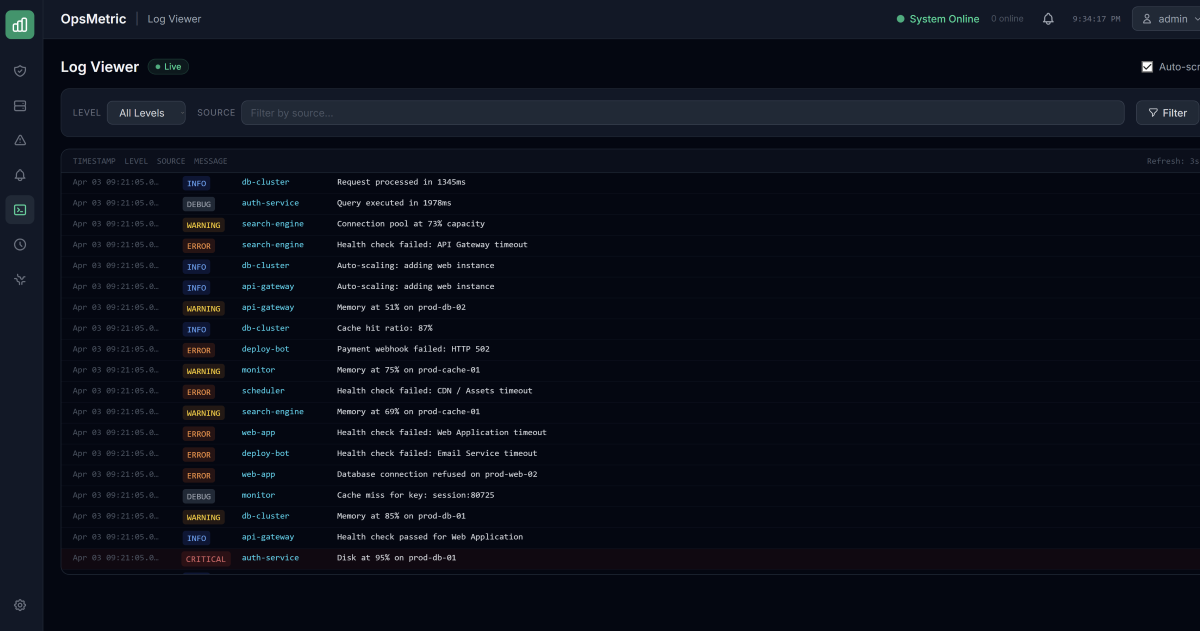This screenshot has width=1200, height=631.
Task: Switch to the Log Viewer breadcrumb
Action: (174, 18)
